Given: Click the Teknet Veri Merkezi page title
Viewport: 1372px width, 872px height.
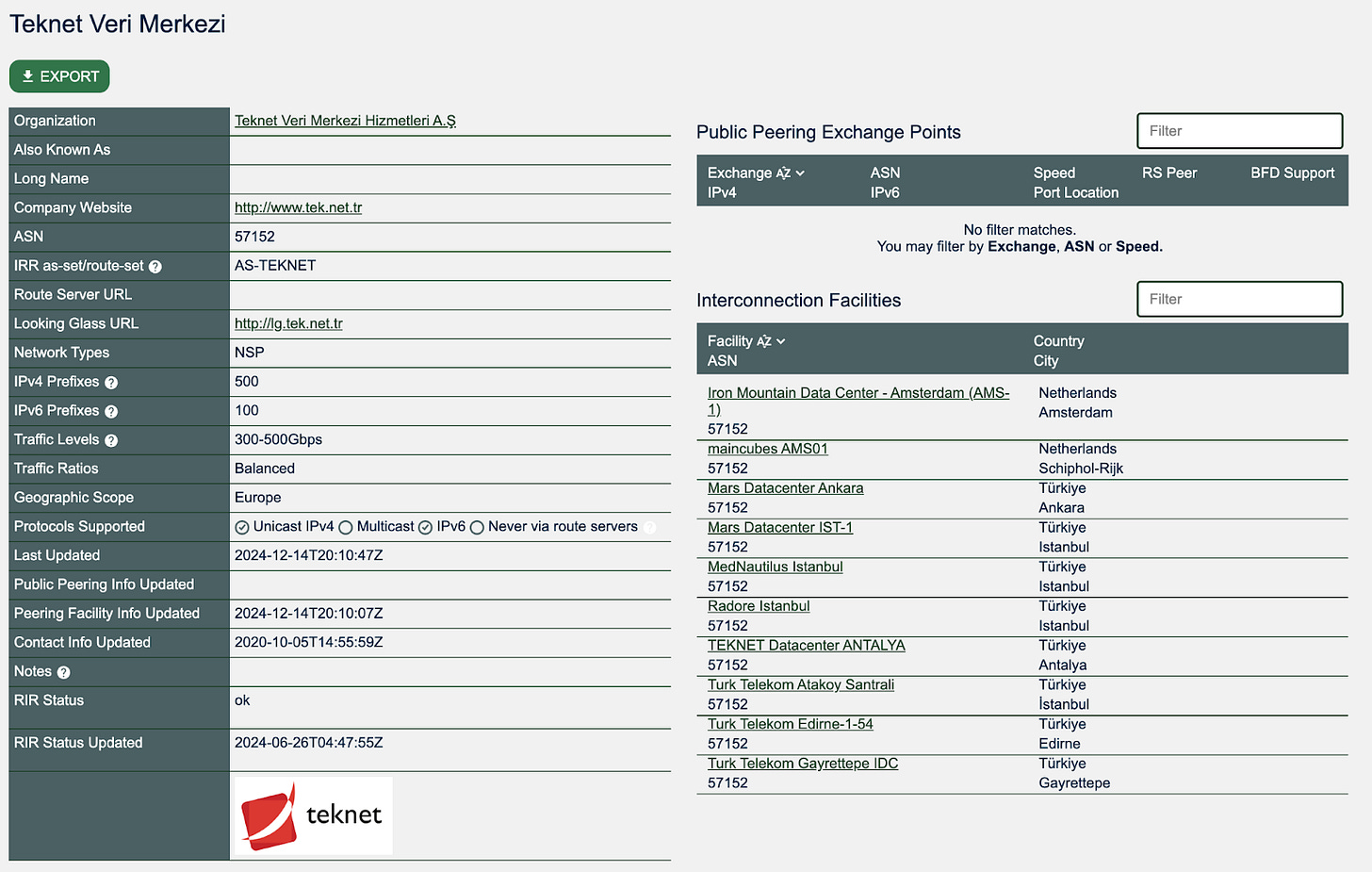Looking at the screenshot, I should click(x=118, y=25).
